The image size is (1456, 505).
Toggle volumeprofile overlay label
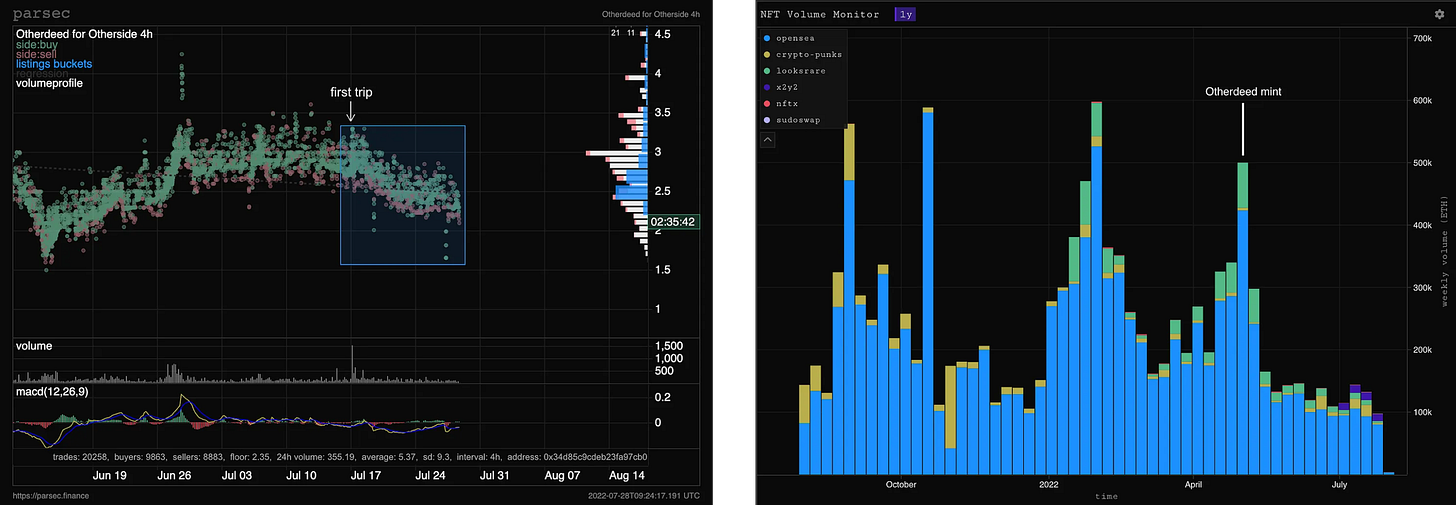click(49, 83)
